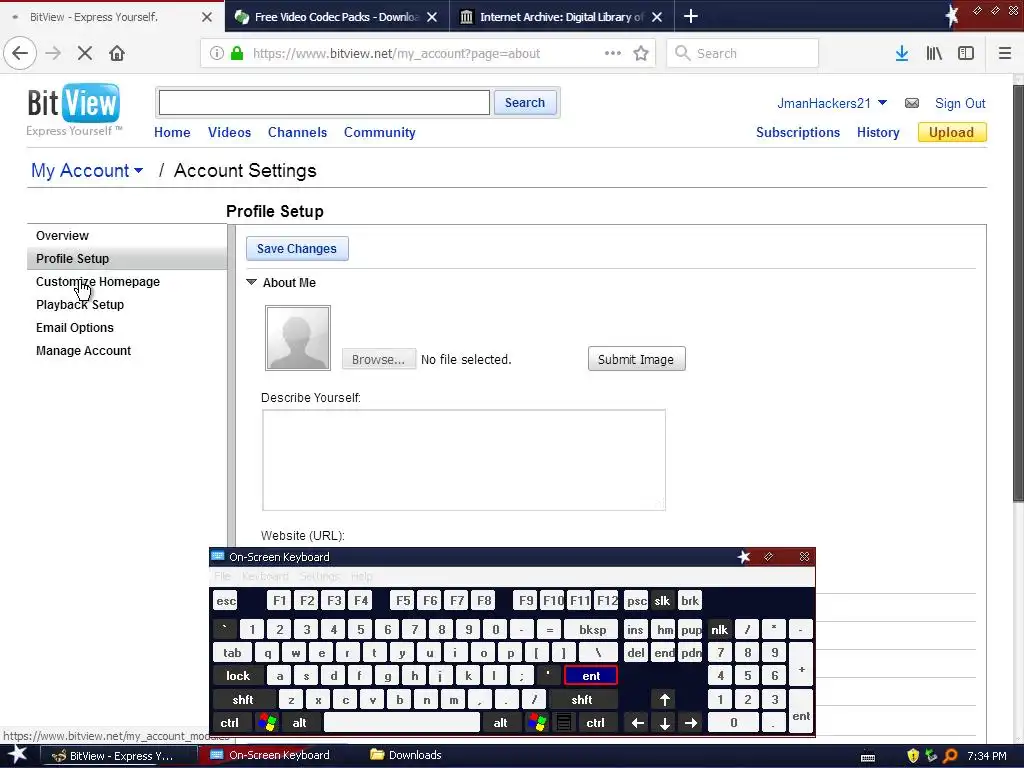Viewport: 1024px width, 768px height.
Task: Open the downloads arrow in Firefox toolbar
Action: 902,53
